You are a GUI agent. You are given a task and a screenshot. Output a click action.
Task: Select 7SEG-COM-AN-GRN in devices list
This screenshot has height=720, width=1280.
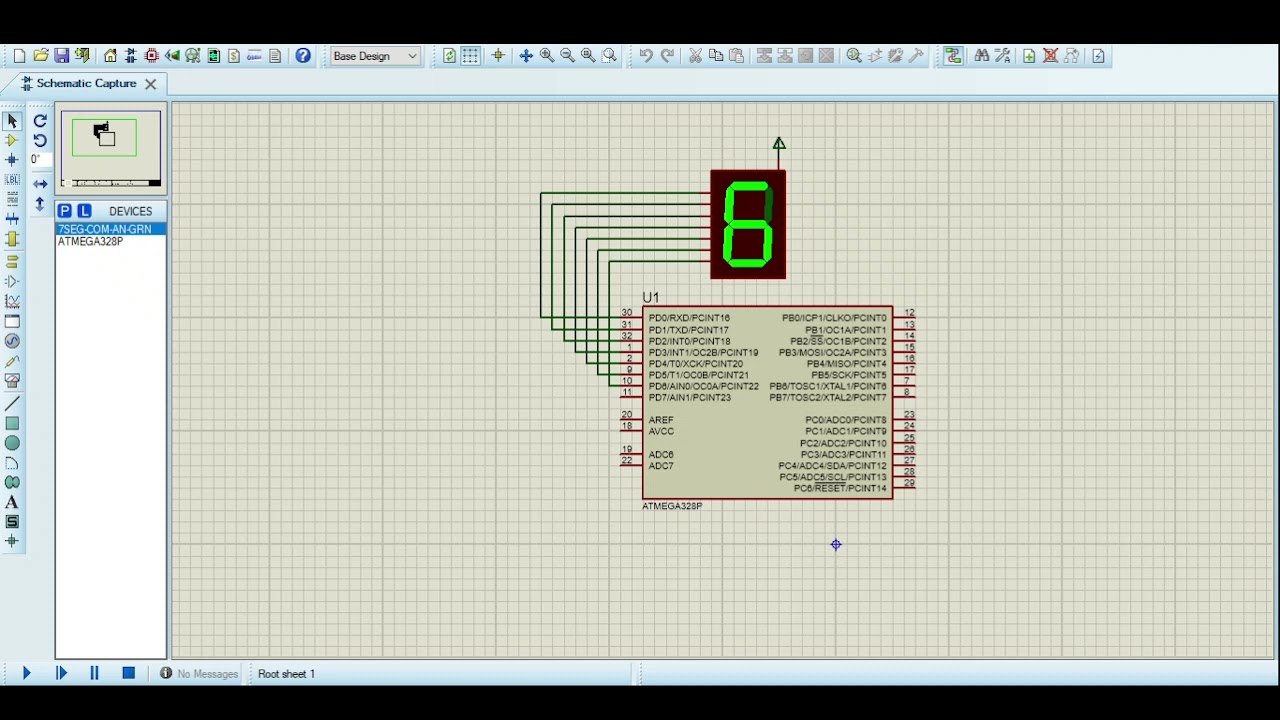pos(110,229)
